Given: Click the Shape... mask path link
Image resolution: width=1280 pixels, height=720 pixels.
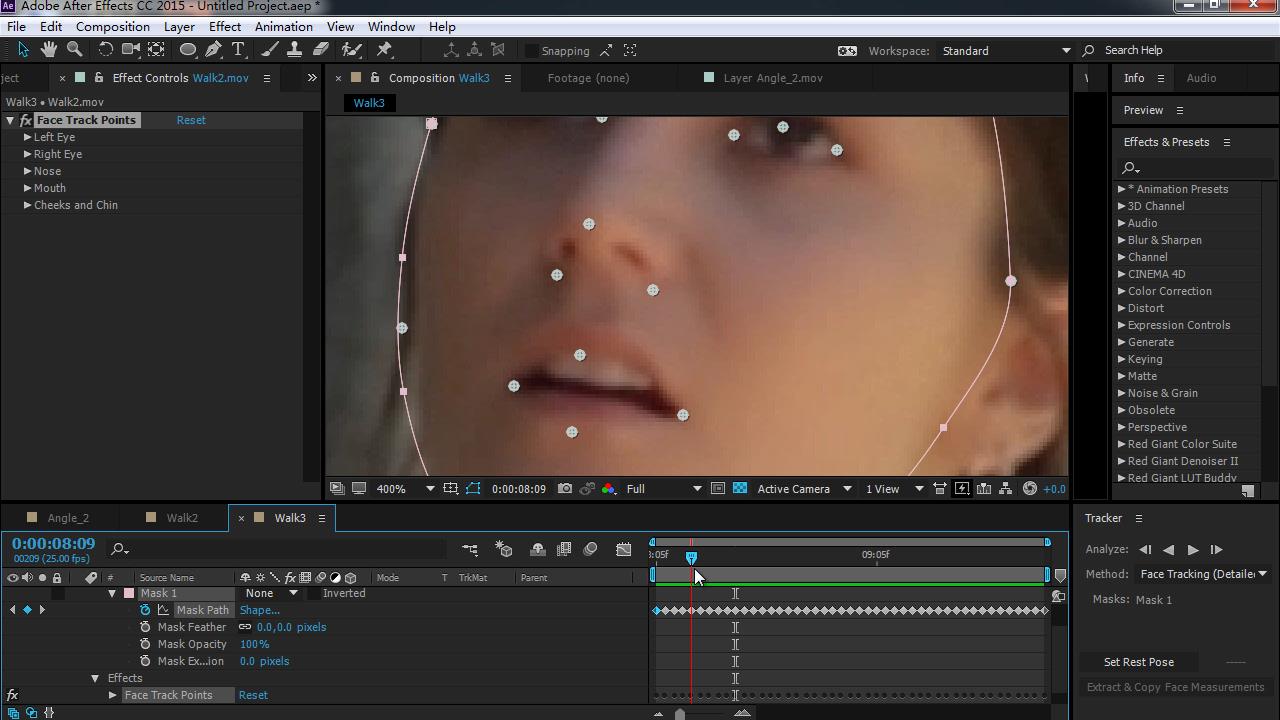Looking at the screenshot, I should [x=260, y=610].
